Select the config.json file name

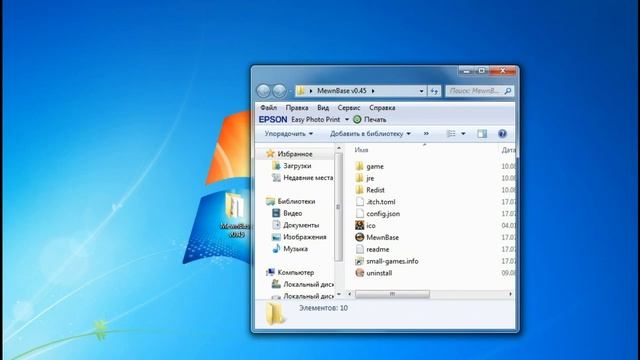coord(383,213)
